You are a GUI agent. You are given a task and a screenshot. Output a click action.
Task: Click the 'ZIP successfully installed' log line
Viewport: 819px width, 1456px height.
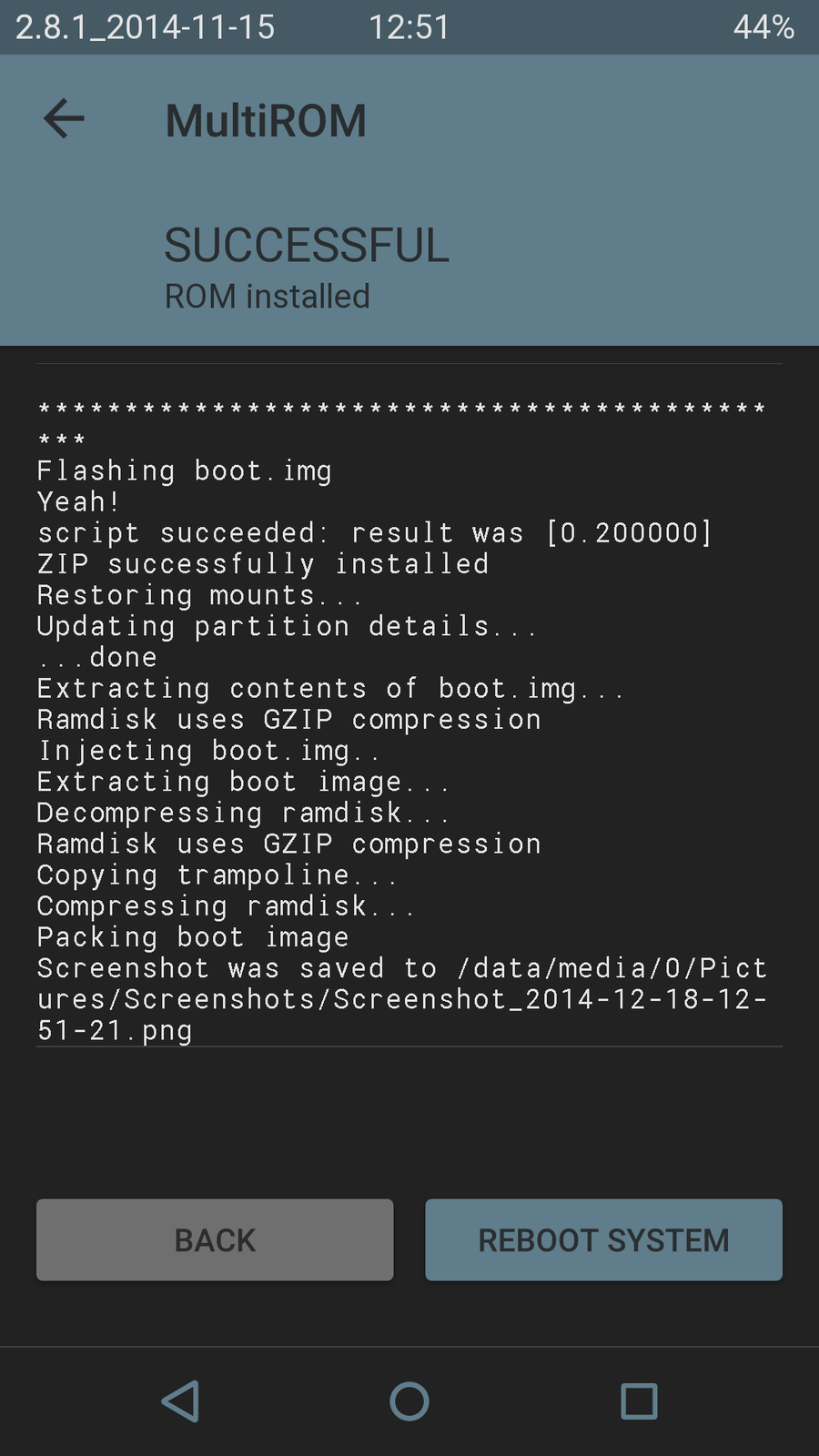[263, 564]
